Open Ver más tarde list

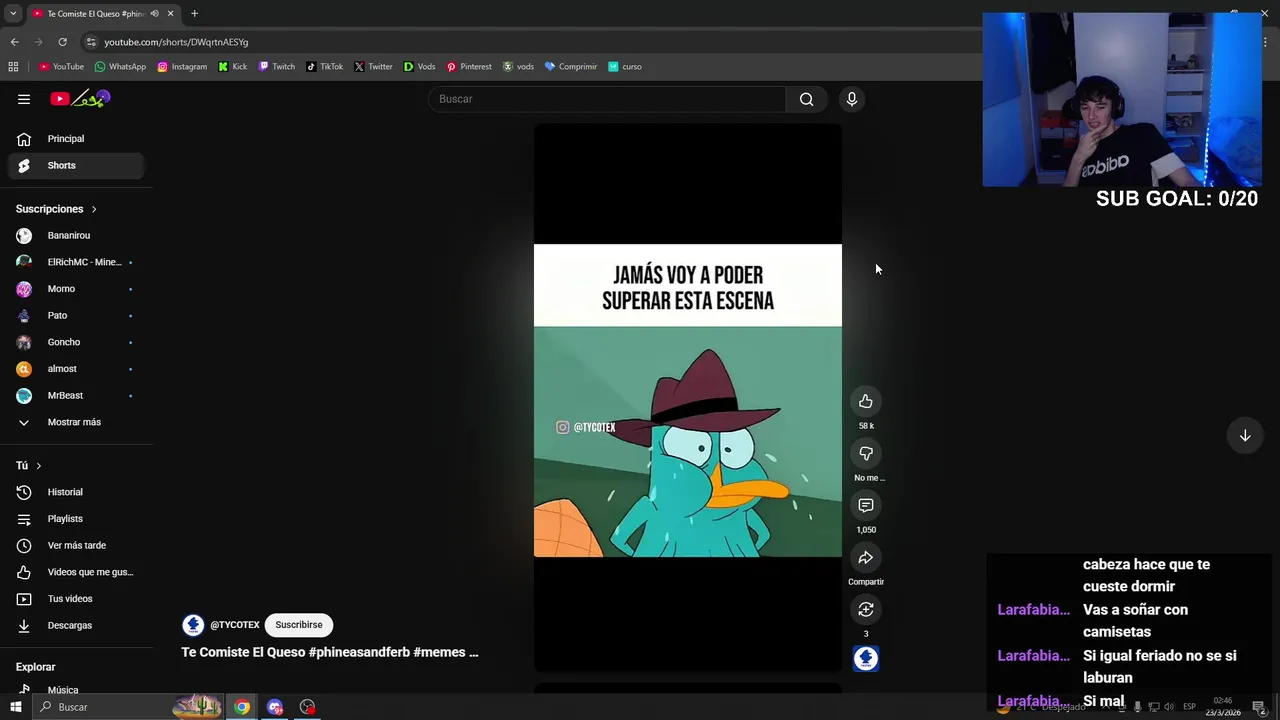(78, 545)
